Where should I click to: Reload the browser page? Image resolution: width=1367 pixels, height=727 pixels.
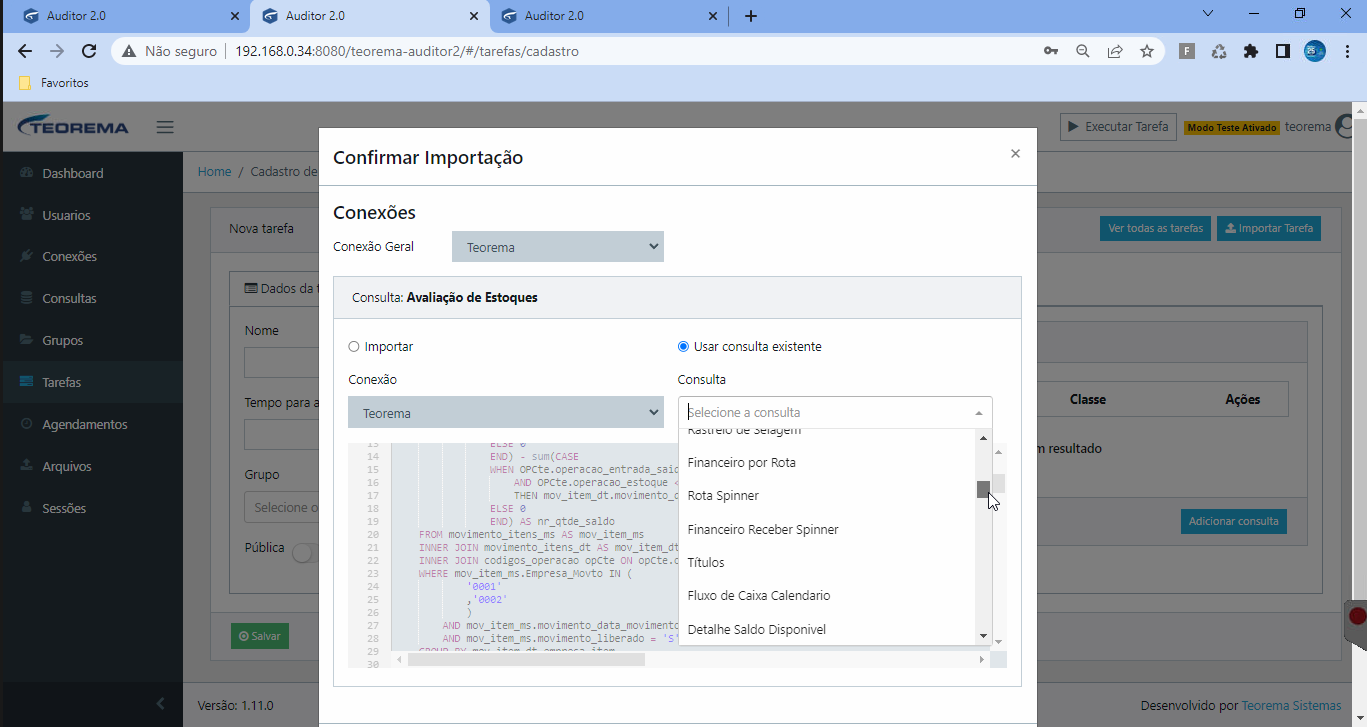click(x=89, y=51)
